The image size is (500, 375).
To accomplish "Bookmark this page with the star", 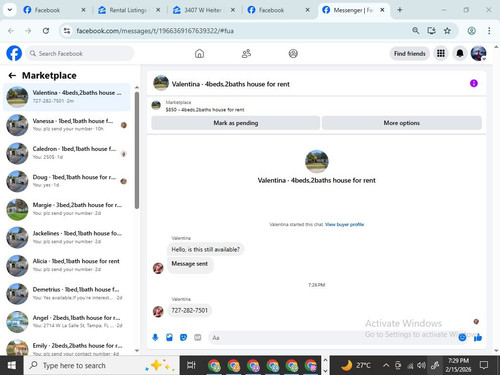I will (447, 31).
